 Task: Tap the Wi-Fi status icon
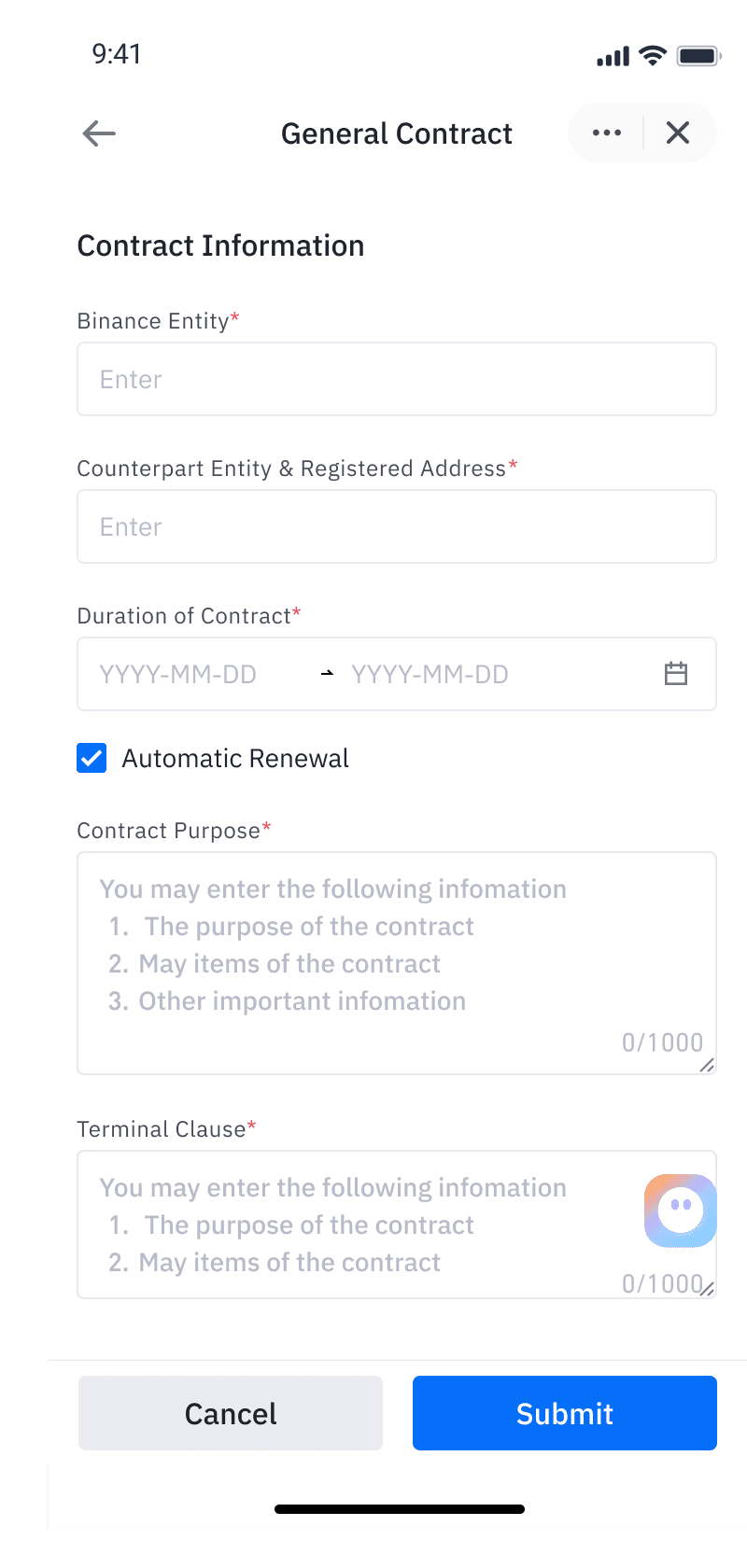tap(653, 56)
